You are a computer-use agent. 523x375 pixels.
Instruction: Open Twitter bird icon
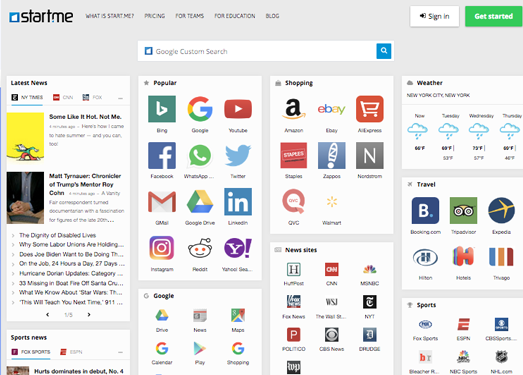pyautogui.click(x=238, y=155)
